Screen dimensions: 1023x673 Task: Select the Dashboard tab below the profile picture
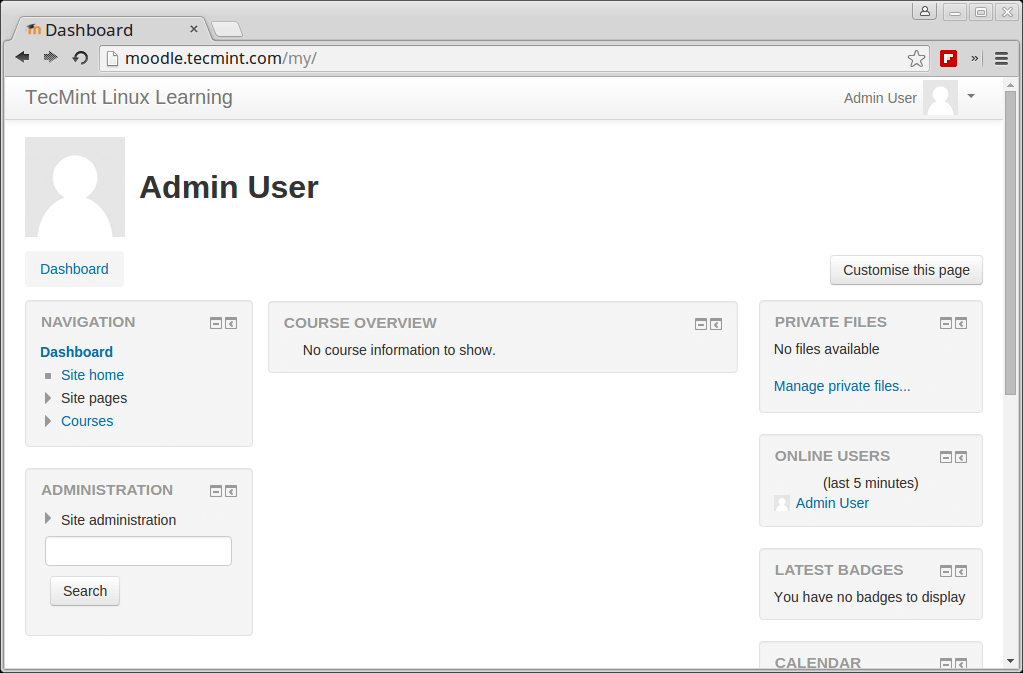pyautogui.click(x=74, y=269)
